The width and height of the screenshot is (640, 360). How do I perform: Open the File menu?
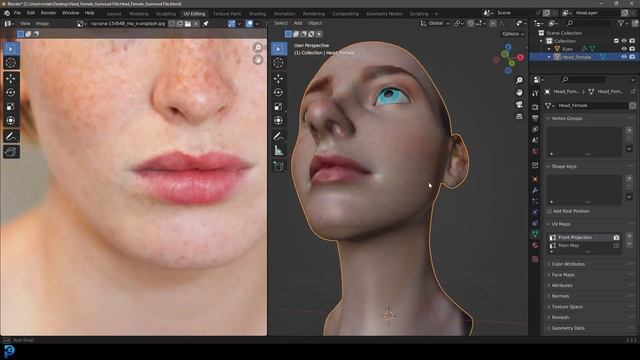(x=18, y=13)
